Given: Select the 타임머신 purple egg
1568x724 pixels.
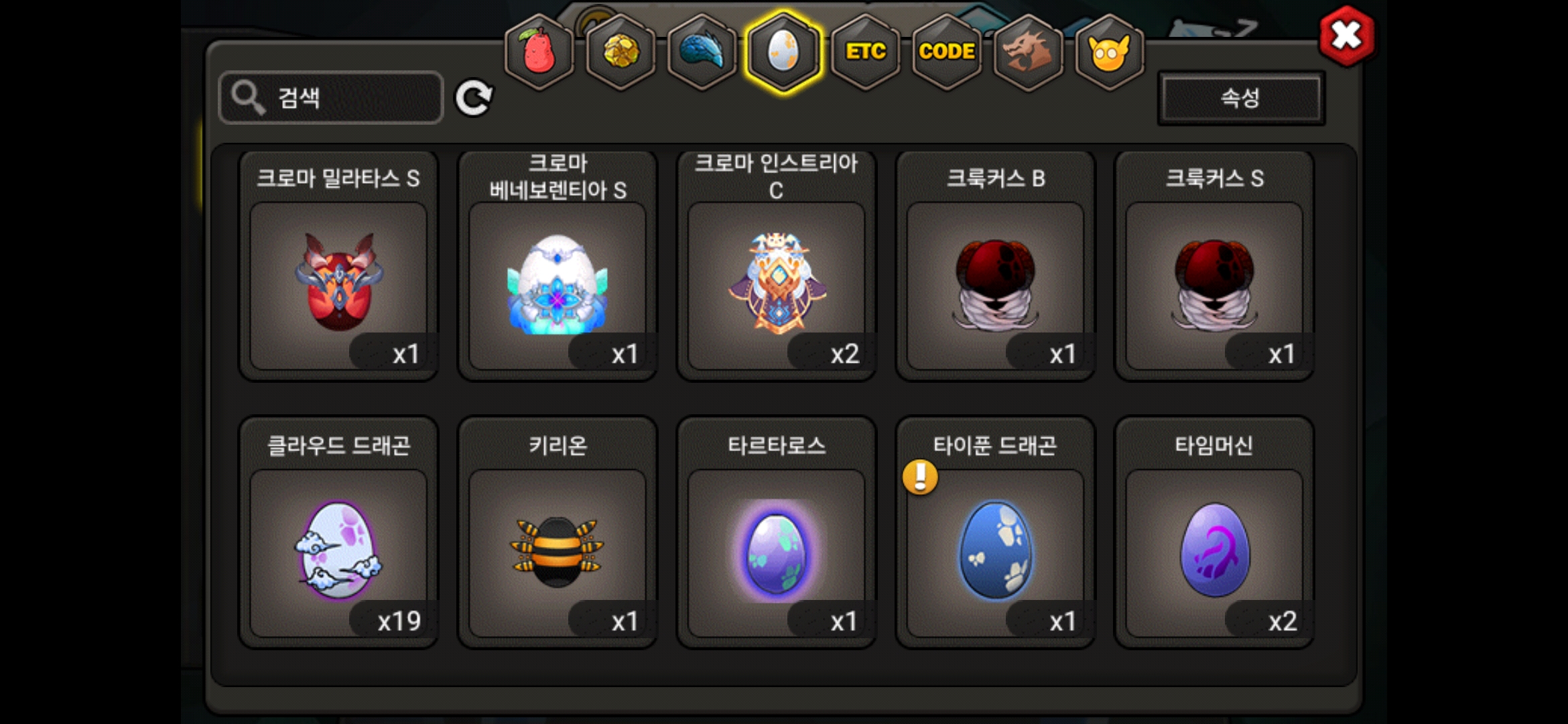Looking at the screenshot, I should point(1214,532).
